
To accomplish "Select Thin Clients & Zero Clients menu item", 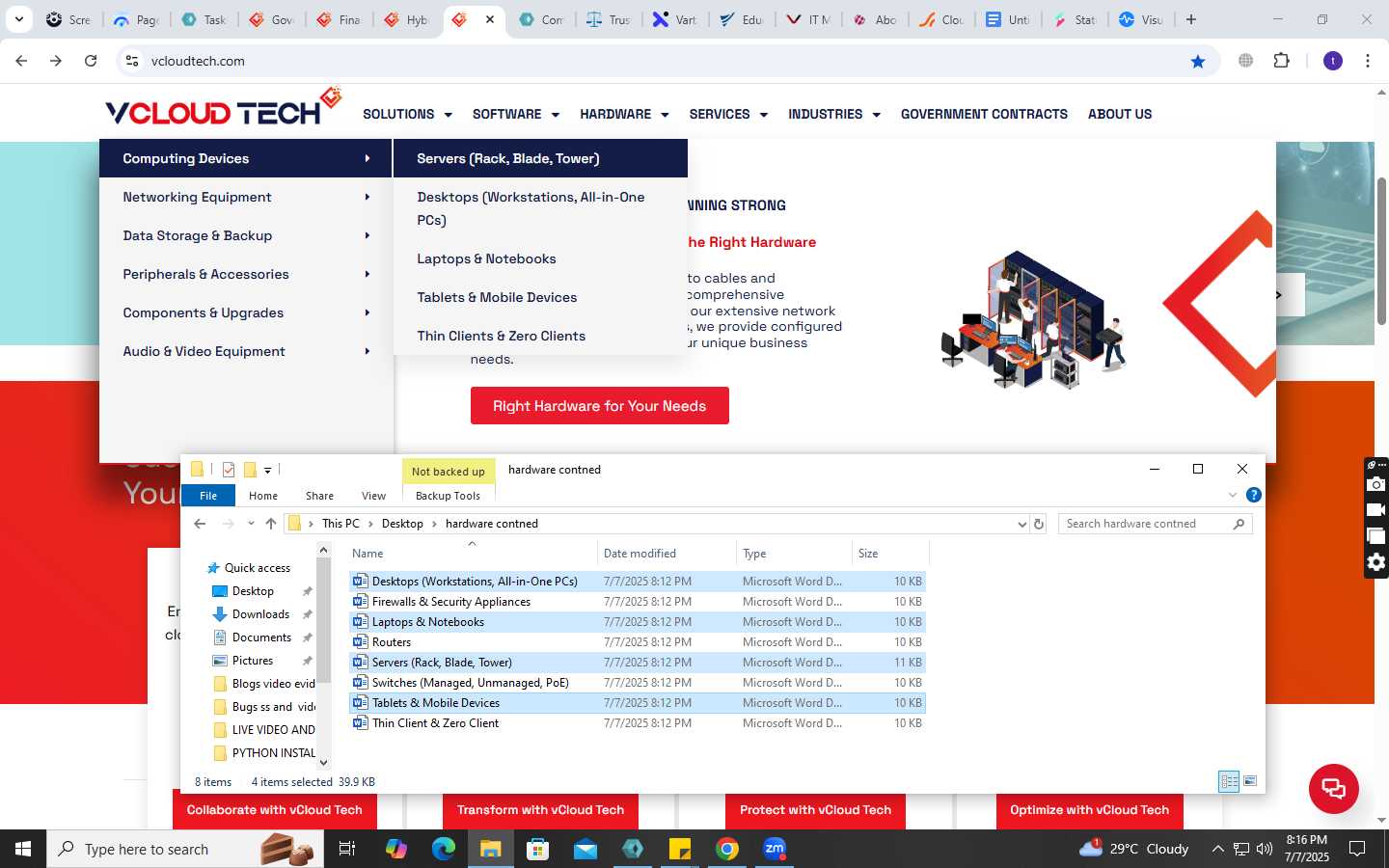I will [540, 336].
